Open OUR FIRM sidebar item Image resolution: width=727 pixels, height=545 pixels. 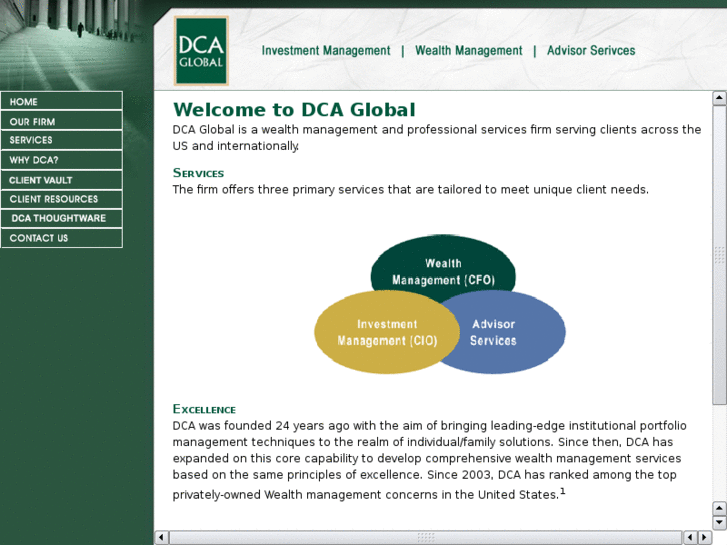(62, 121)
